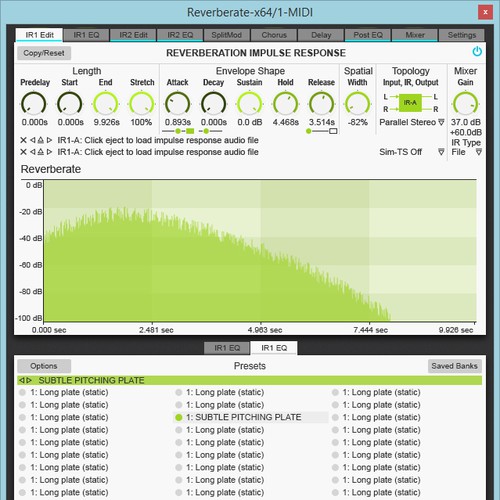Select the SUBTLE PITCHING PLATE preset radio
The width and height of the screenshot is (500, 500).
pyautogui.click(x=179, y=417)
